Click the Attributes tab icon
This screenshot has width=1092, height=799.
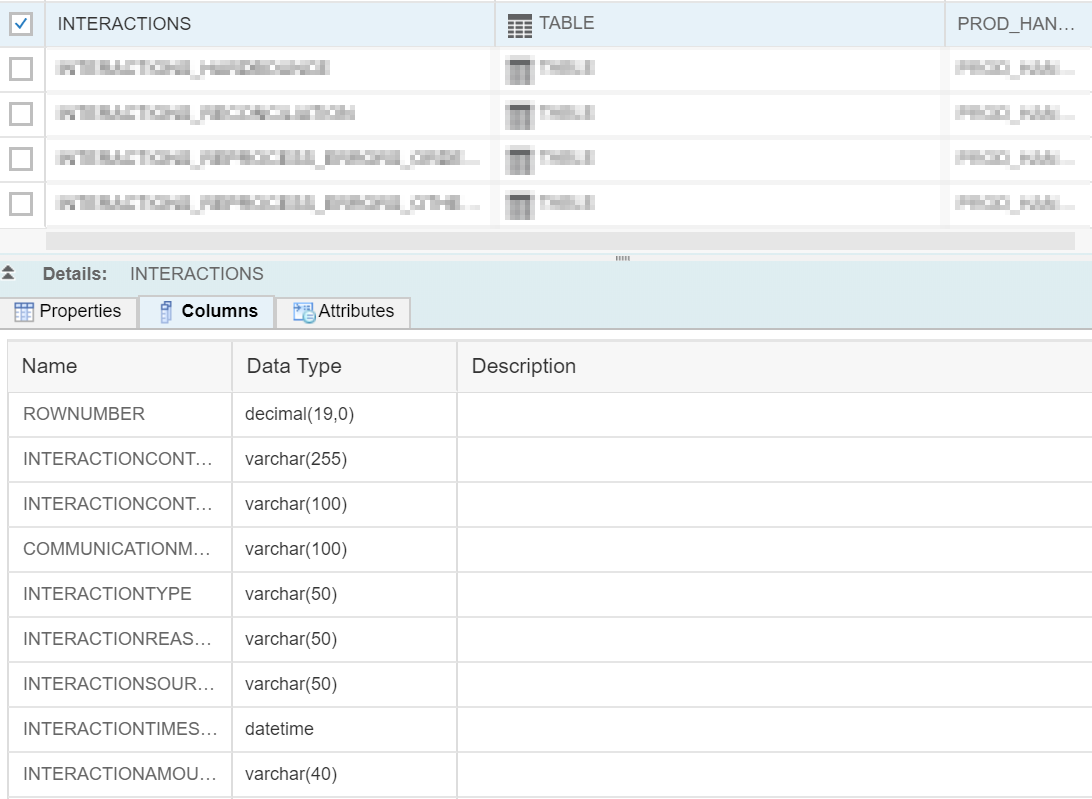point(303,312)
